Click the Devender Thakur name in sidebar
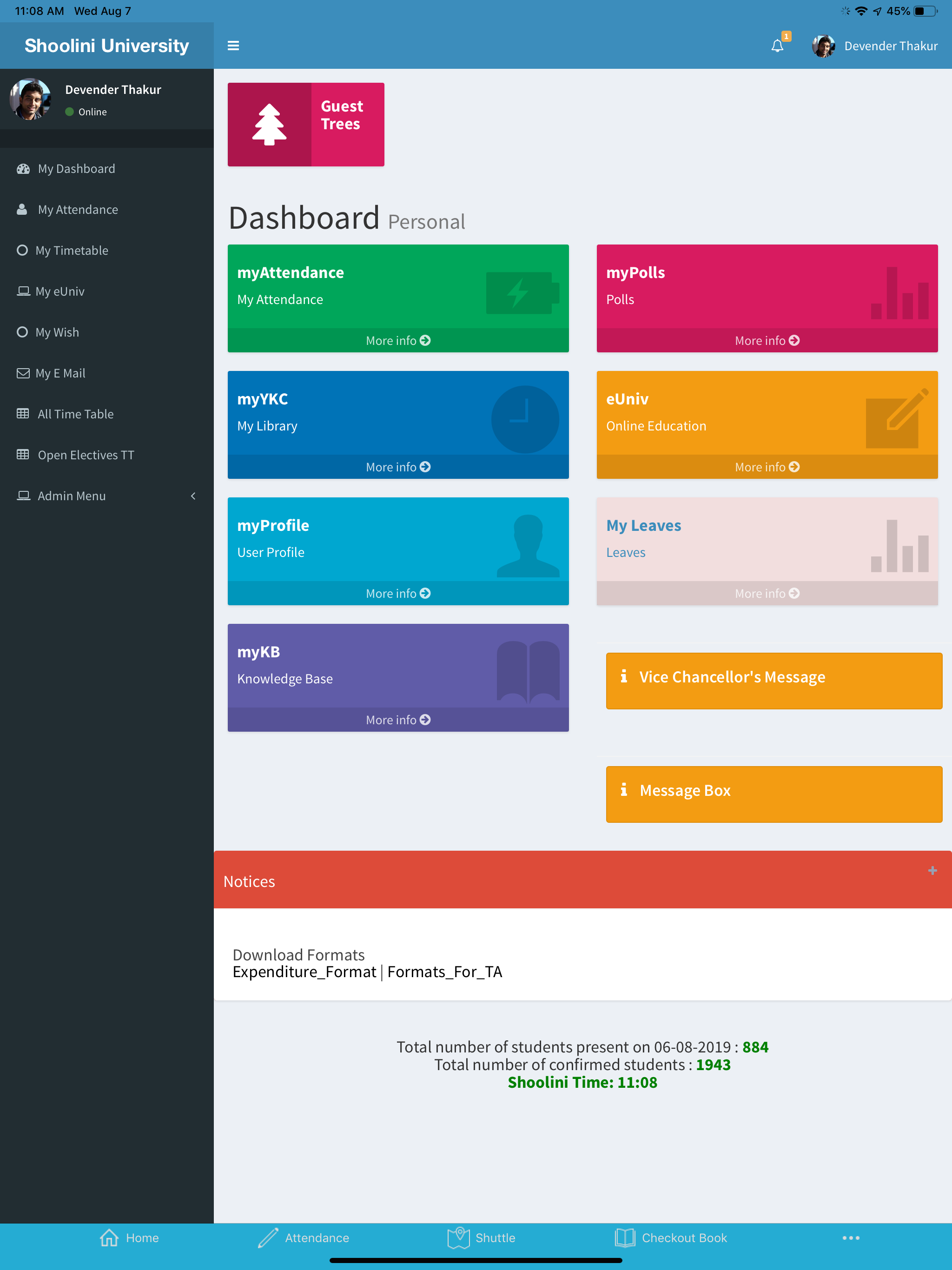The height and width of the screenshot is (1270, 952). pos(113,90)
